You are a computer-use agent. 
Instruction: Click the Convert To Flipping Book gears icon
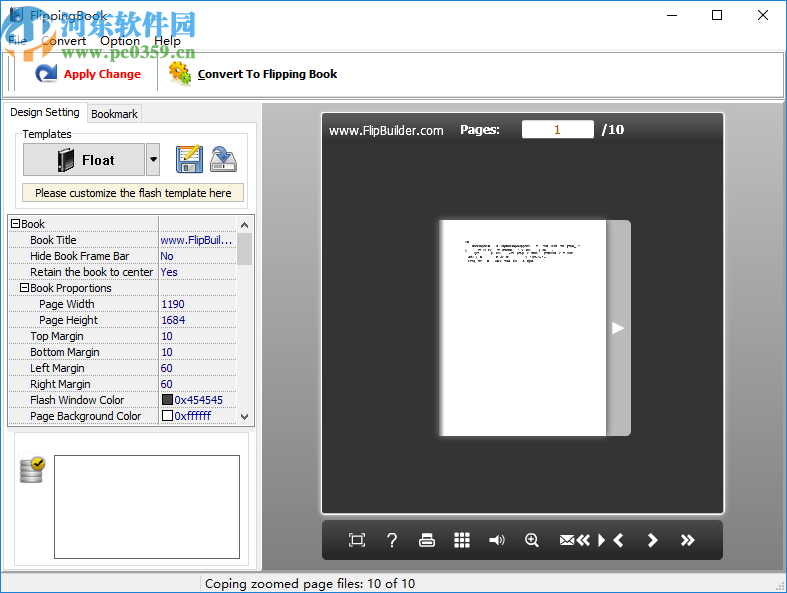click(180, 73)
